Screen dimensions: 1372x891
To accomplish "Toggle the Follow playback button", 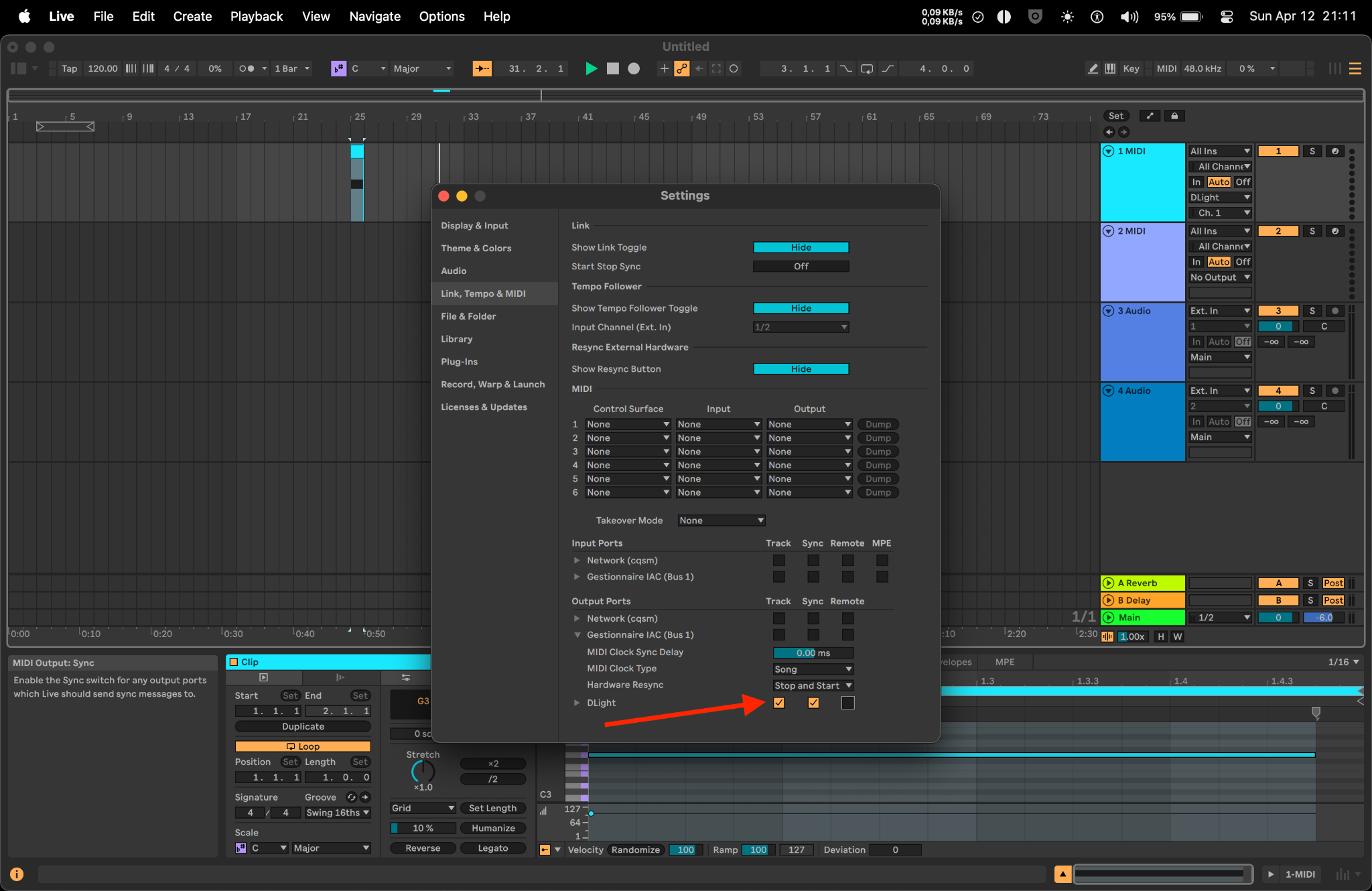I will [x=482, y=69].
